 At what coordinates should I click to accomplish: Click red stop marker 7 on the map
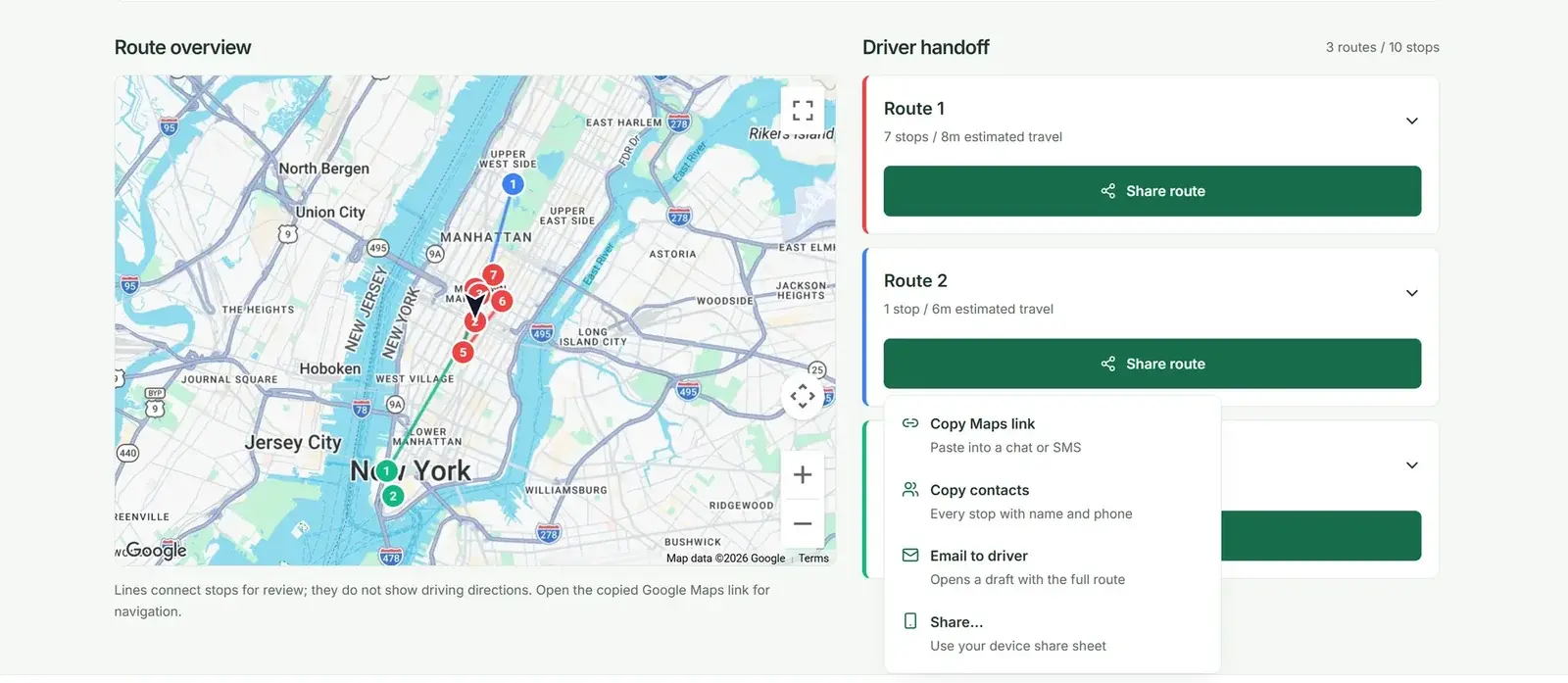(494, 275)
